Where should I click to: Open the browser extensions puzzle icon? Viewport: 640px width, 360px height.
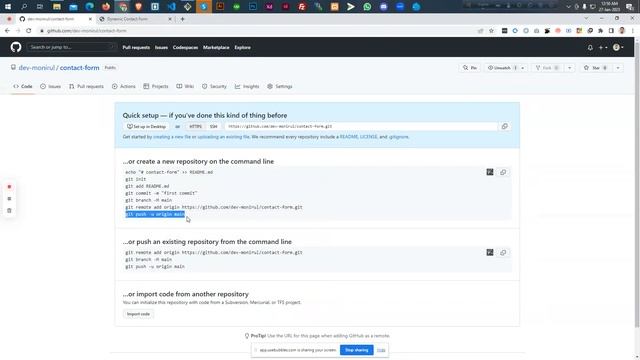(600, 31)
